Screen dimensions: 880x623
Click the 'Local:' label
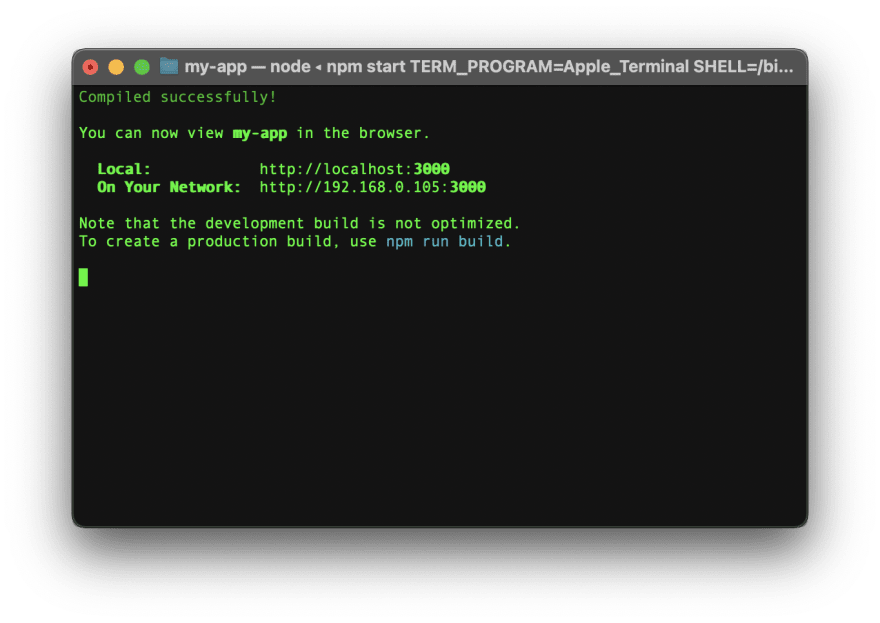124,169
